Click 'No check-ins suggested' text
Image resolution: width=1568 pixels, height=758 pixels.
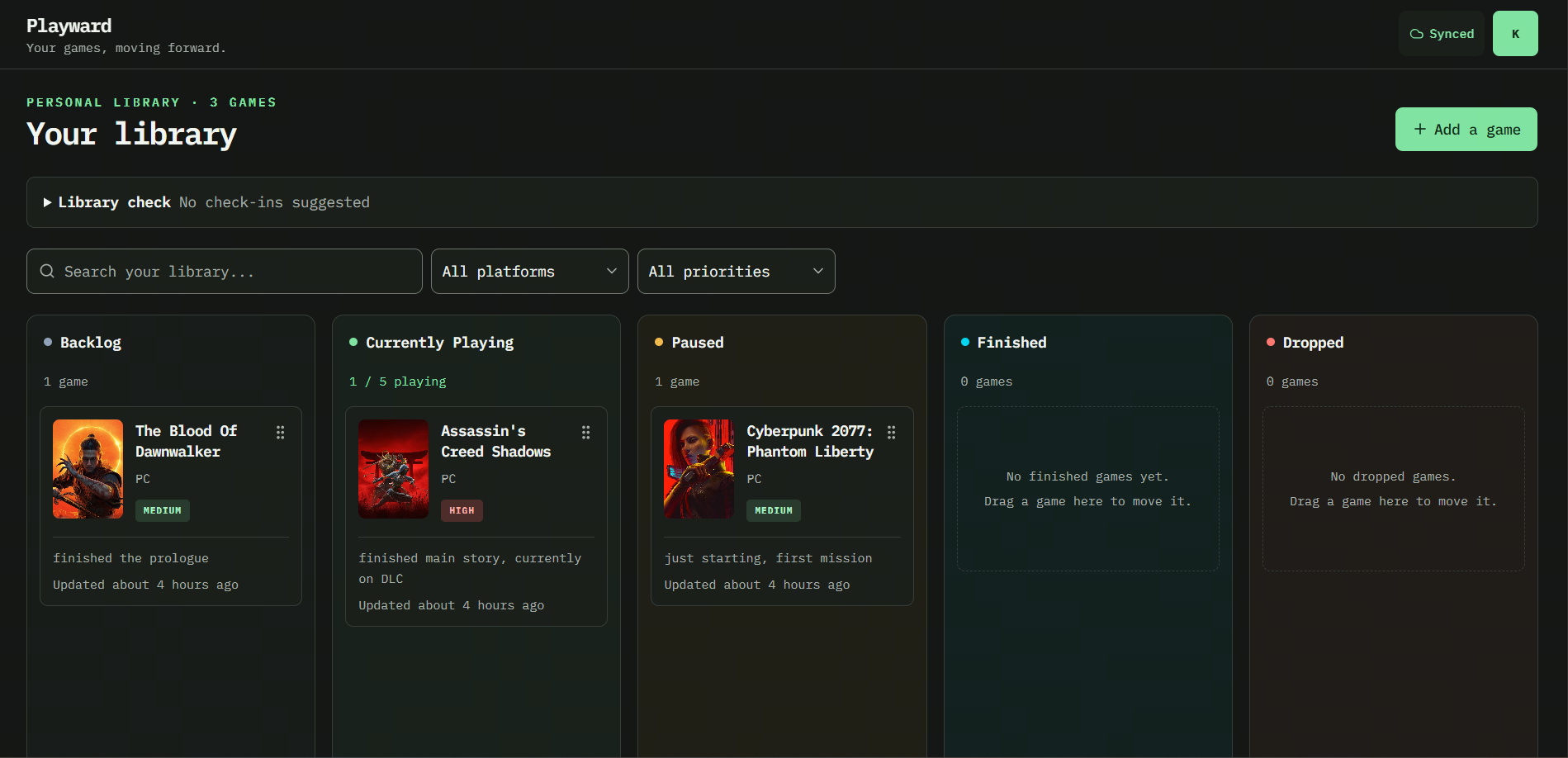coord(274,202)
